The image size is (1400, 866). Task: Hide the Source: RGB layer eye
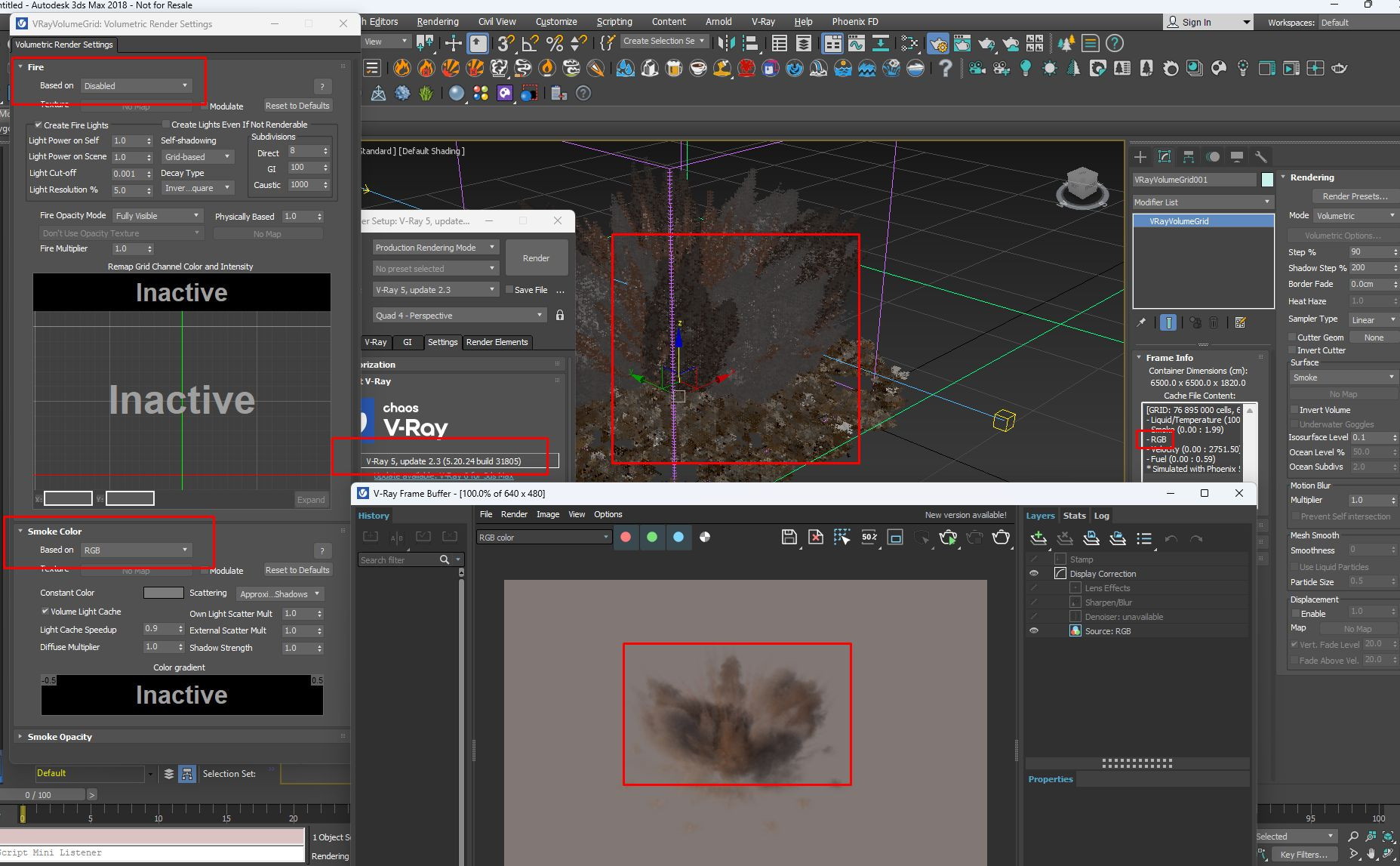[1034, 631]
